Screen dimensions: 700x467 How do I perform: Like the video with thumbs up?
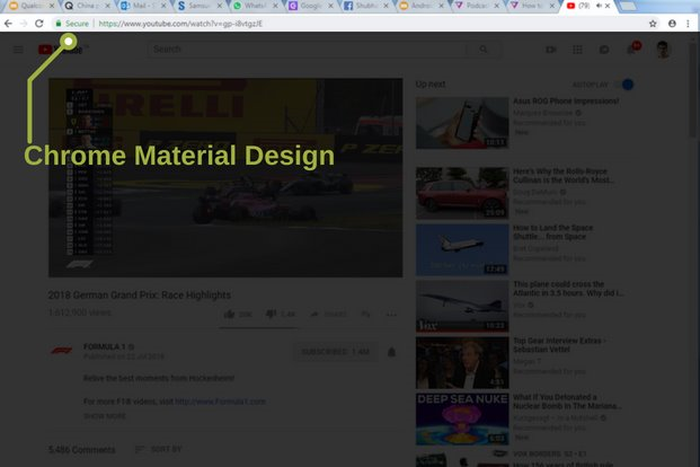pyautogui.click(x=229, y=314)
